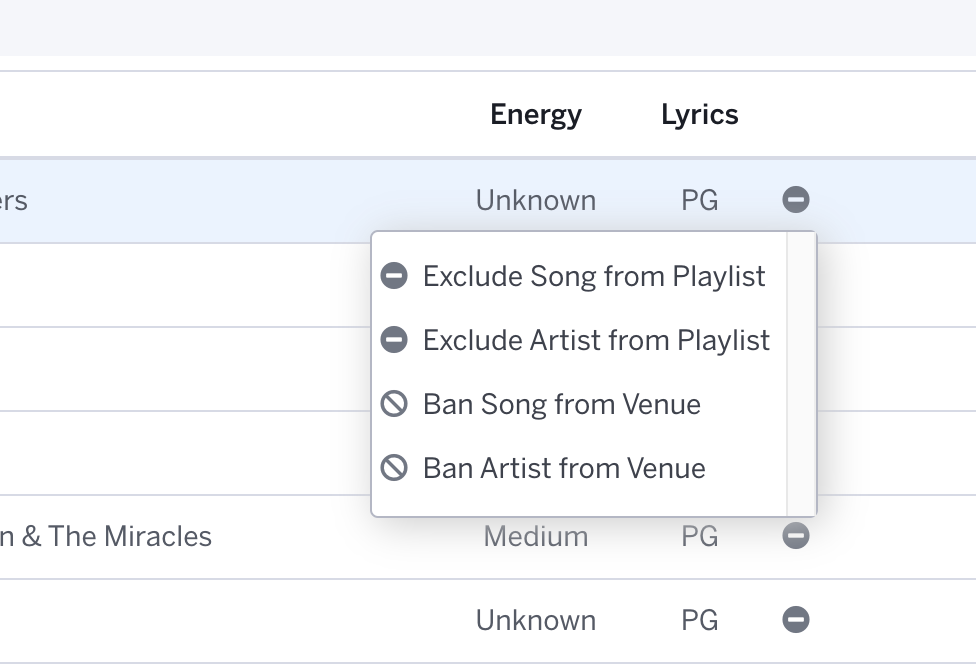Click the Medium energy value
Screen dimensions: 976x670
[x=536, y=536]
